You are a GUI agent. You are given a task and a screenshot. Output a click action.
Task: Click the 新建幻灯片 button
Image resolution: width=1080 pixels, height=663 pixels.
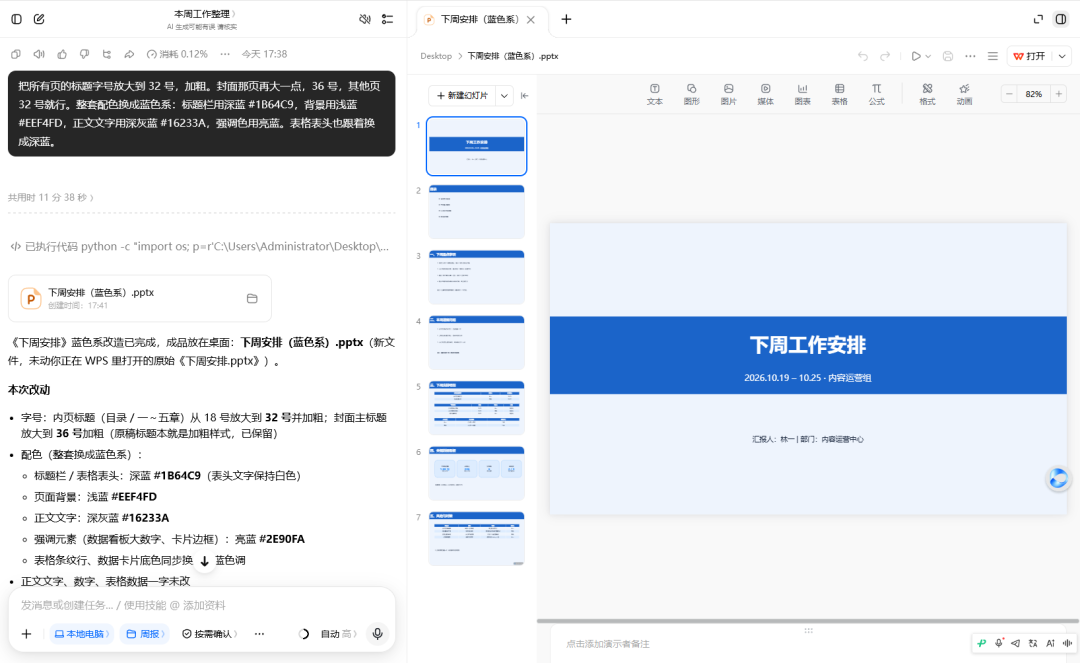462,96
